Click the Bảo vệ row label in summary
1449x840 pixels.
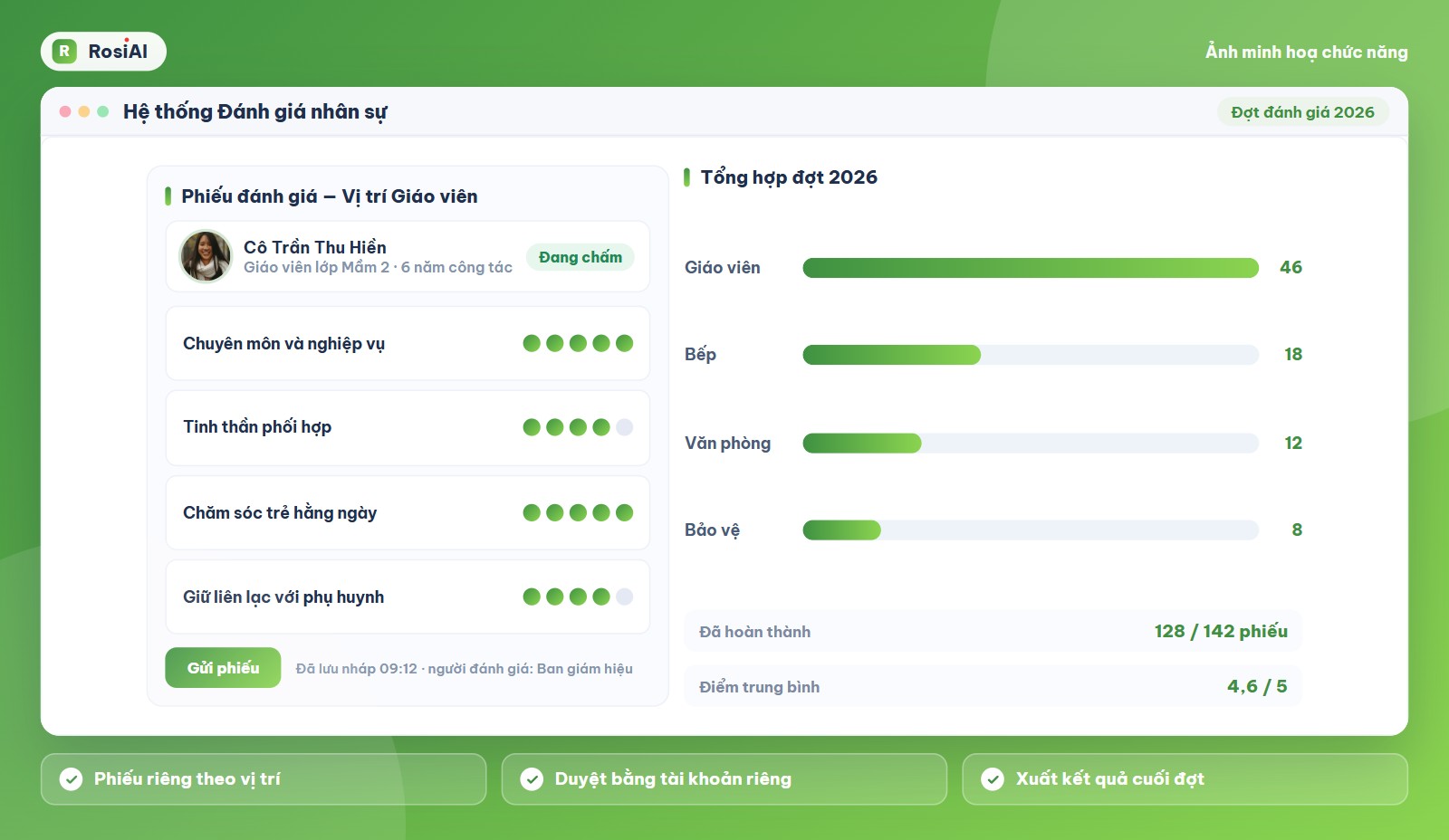pyautogui.click(x=712, y=530)
